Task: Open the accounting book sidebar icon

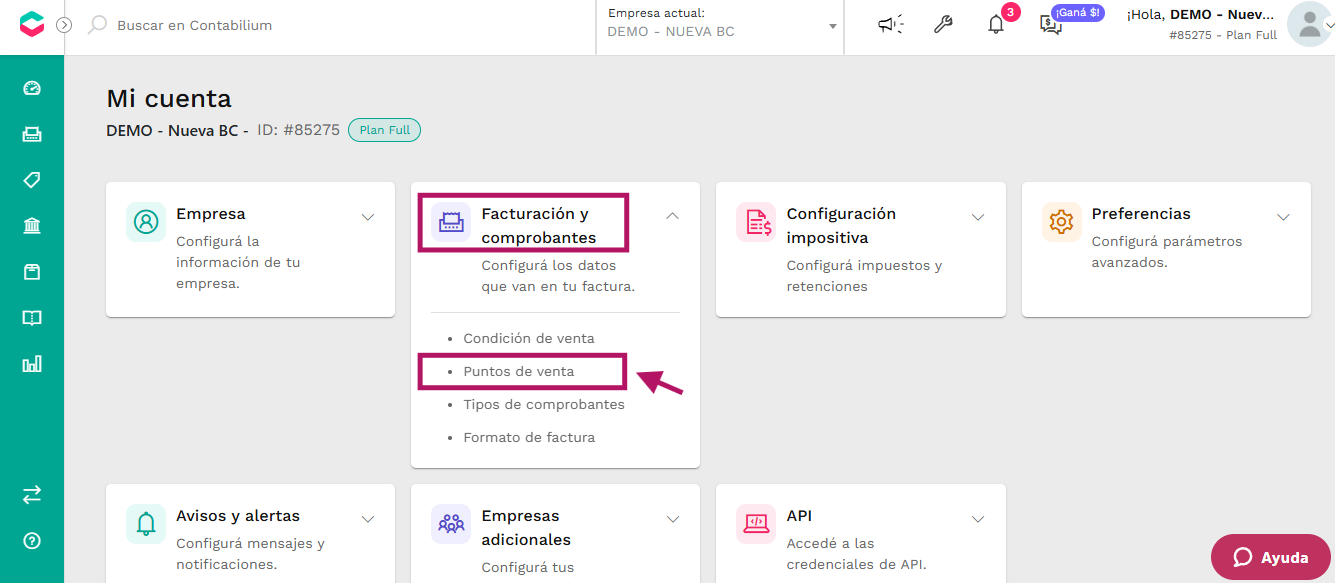Action: tap(32, 318)
